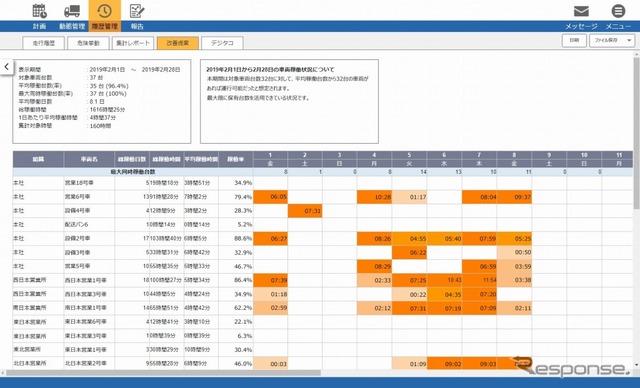Click the vertical scrollbar down arrow
The height and width of the screenshot is (388, 640).
636,365
